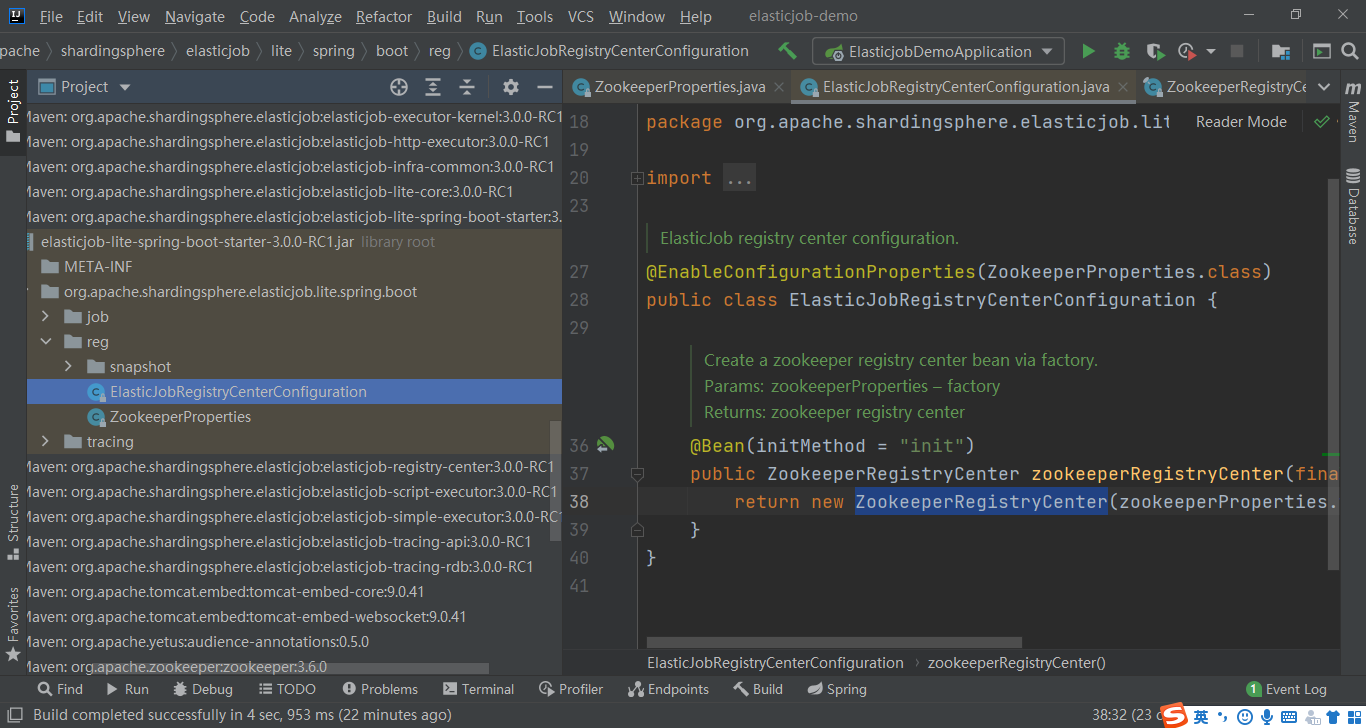
Task: Open the File menu
Action: [50, 16]
